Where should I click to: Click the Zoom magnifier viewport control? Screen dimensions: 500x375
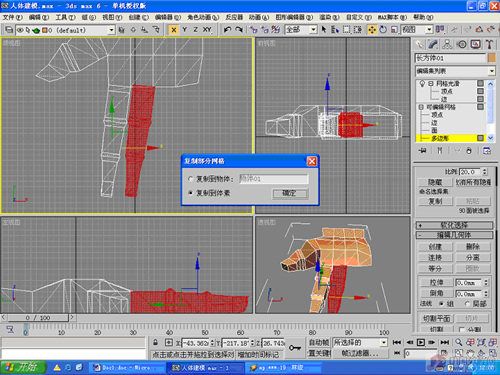pyautogui.click(x=459, y=342)
